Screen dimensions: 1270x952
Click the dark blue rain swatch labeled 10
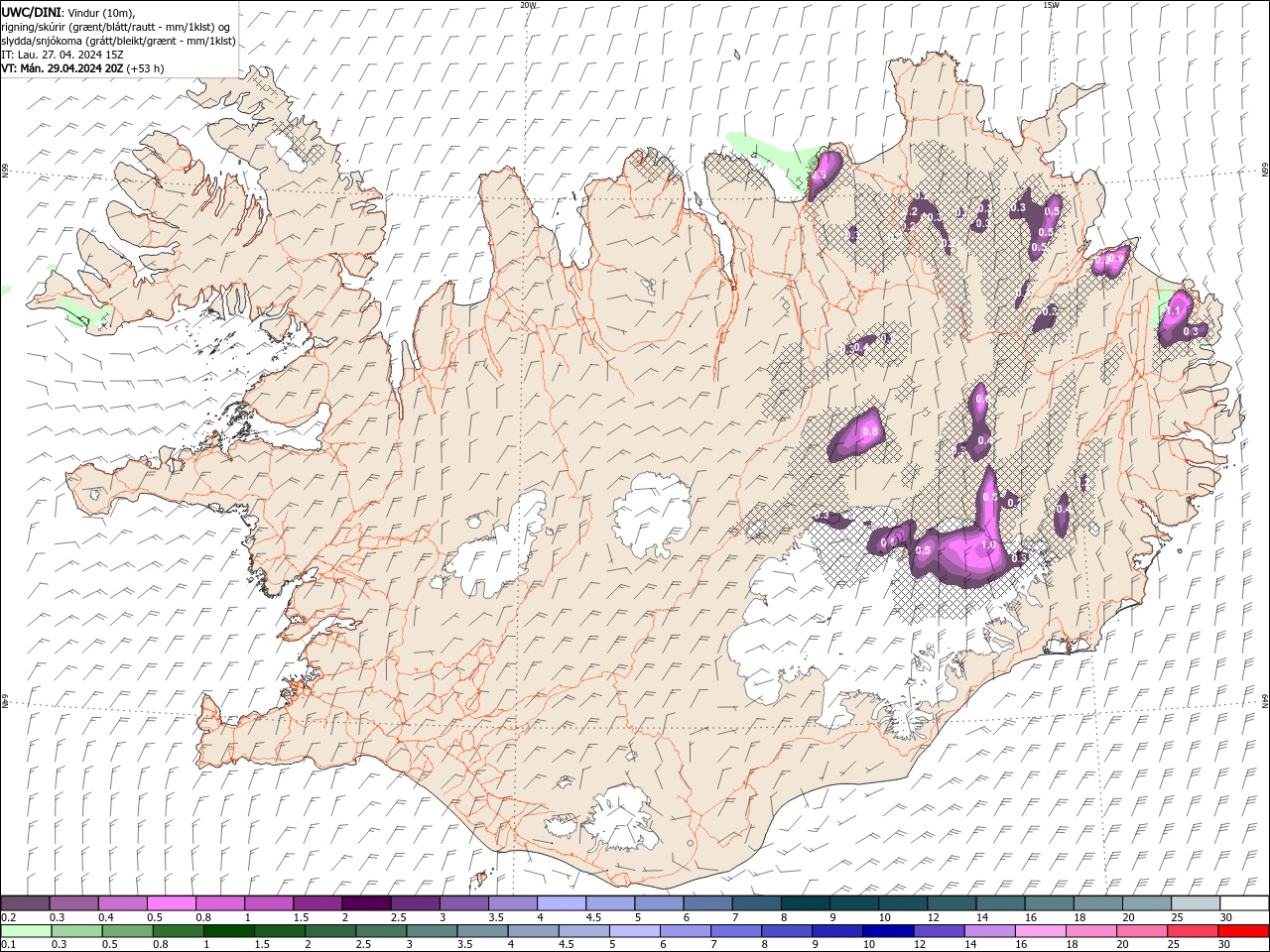coord(886,931)
